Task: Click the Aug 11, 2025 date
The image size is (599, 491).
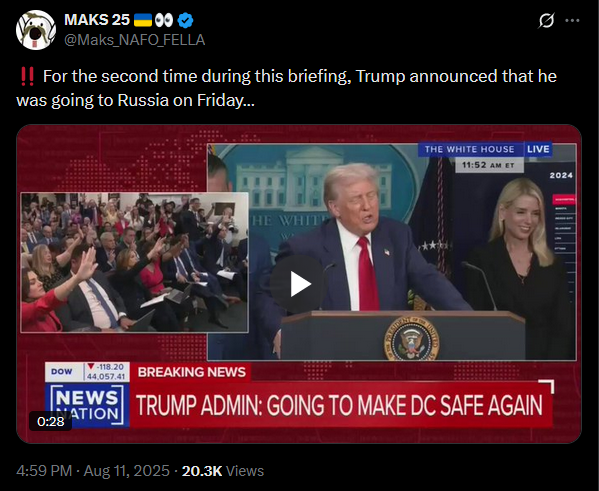Action: pos(126,471)
